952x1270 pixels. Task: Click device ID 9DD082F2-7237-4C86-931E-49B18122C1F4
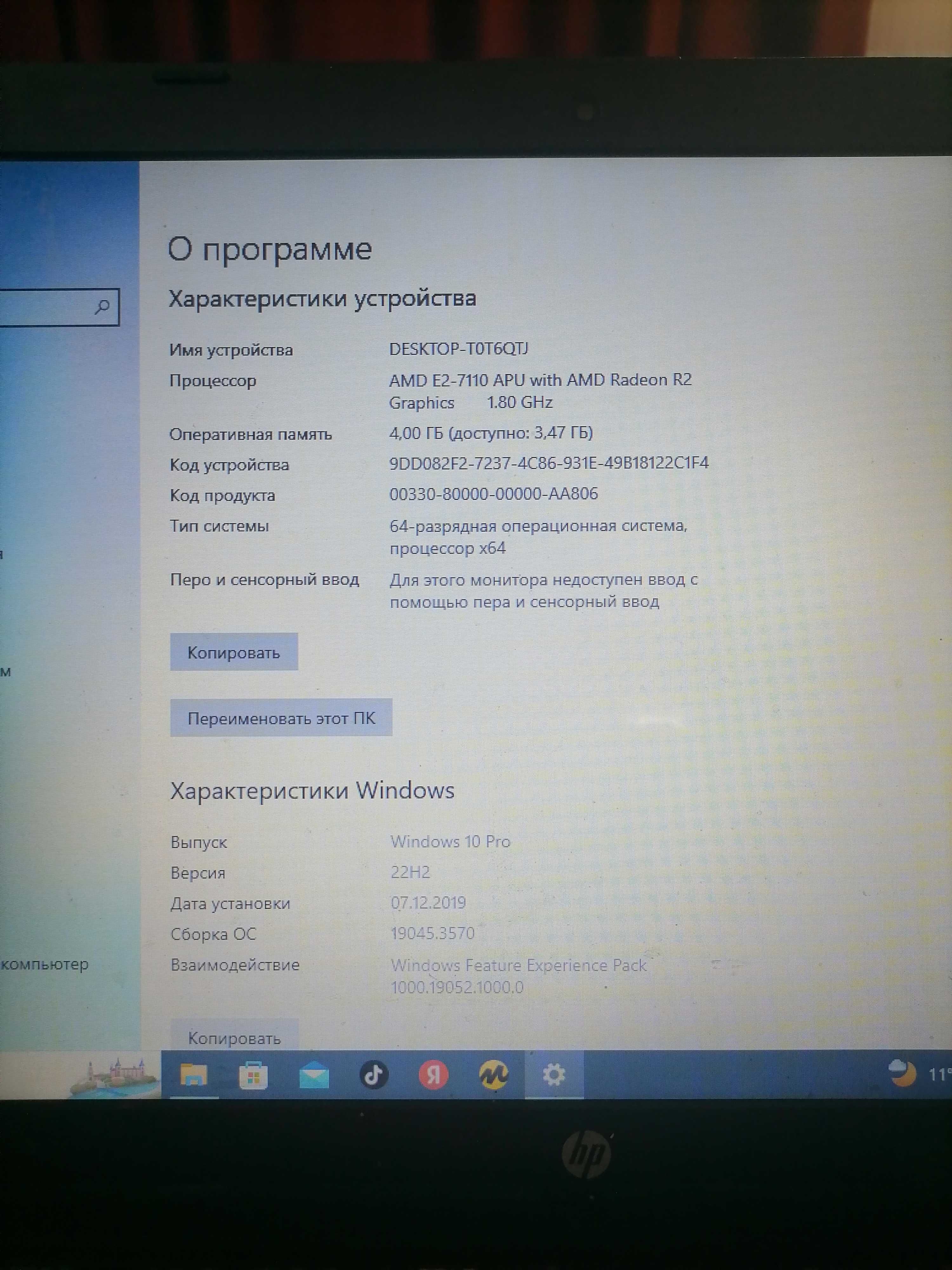(549, 463)
